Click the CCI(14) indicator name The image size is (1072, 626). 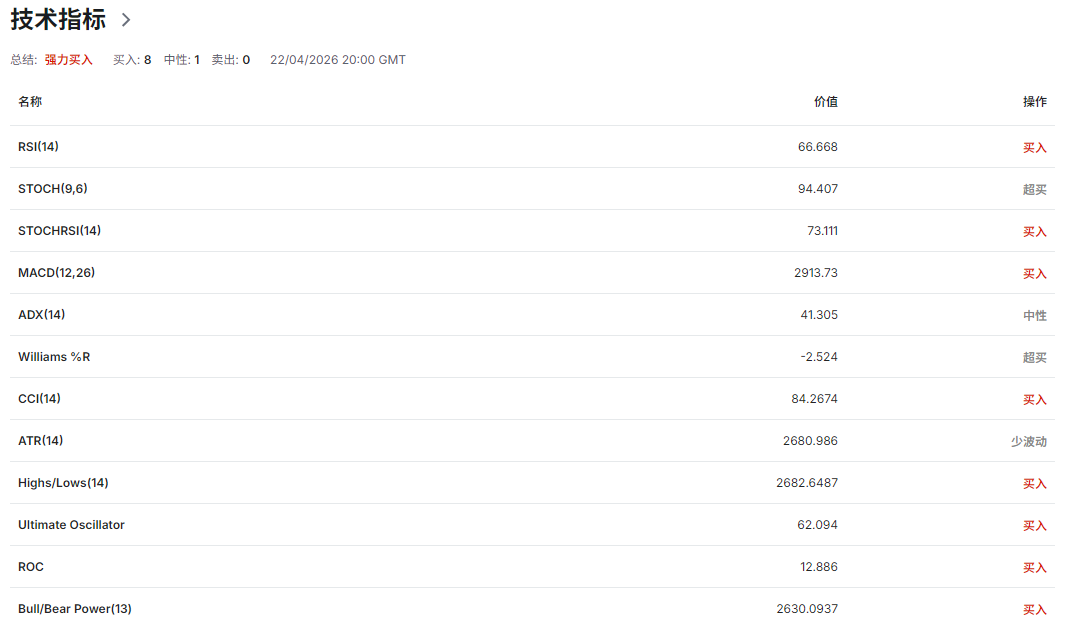pyautogui.click(x=39, y=399)
